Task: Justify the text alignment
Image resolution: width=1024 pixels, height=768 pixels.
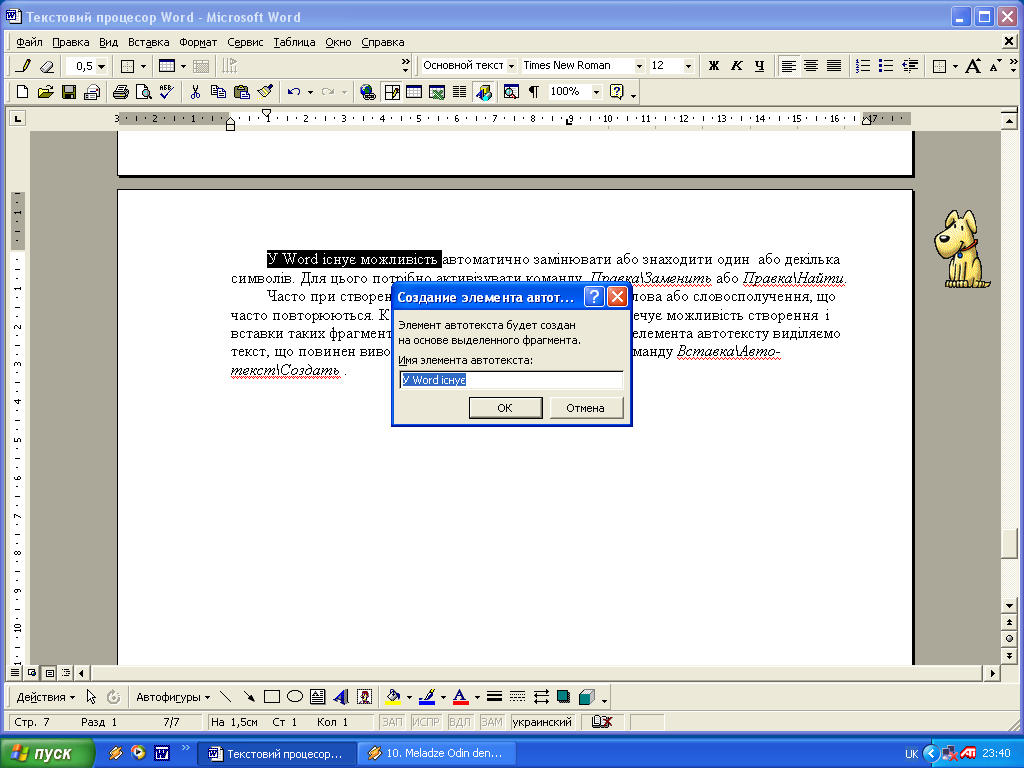Action: pos(834,66)
